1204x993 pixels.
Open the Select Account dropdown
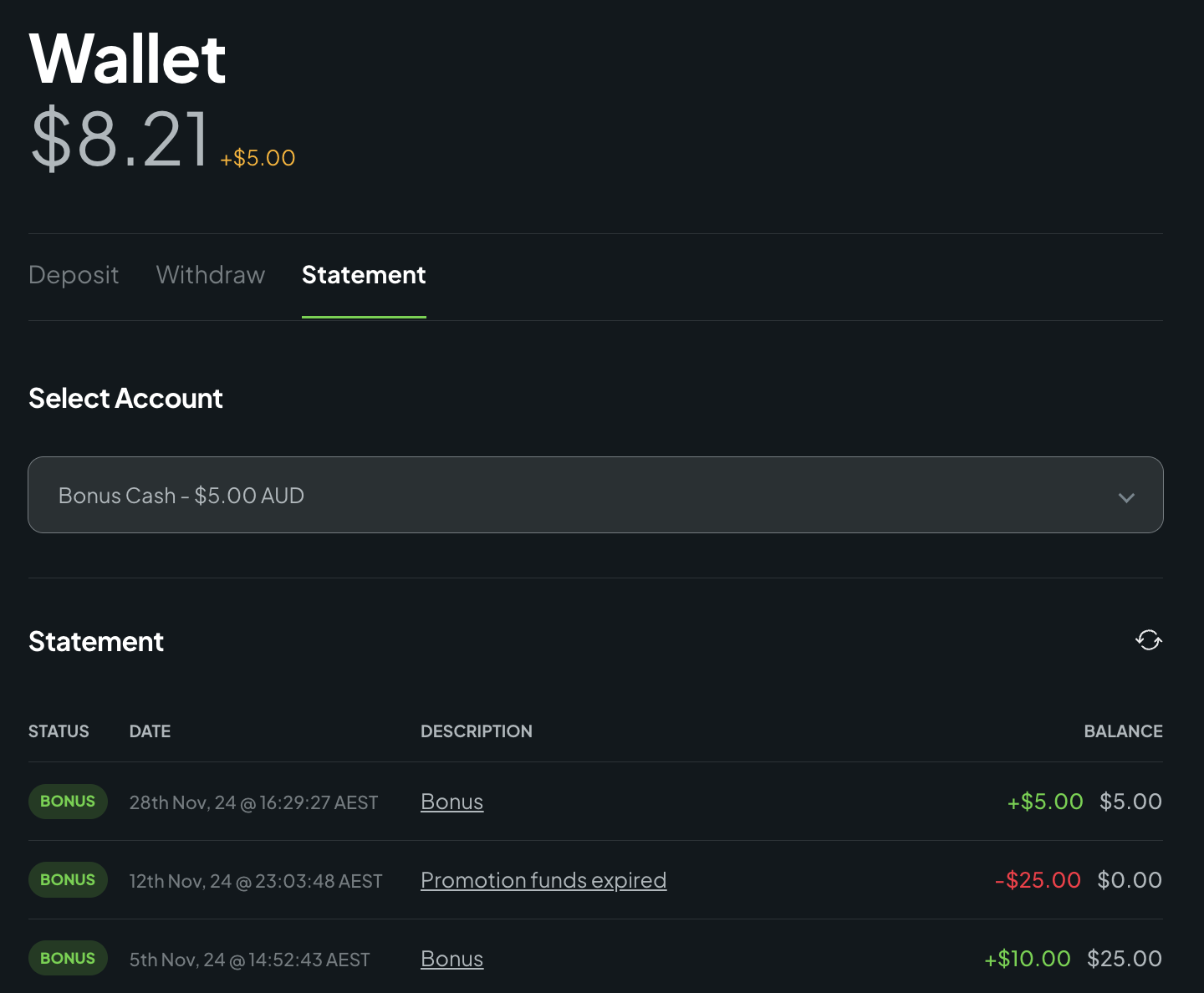tap(595, 495)
